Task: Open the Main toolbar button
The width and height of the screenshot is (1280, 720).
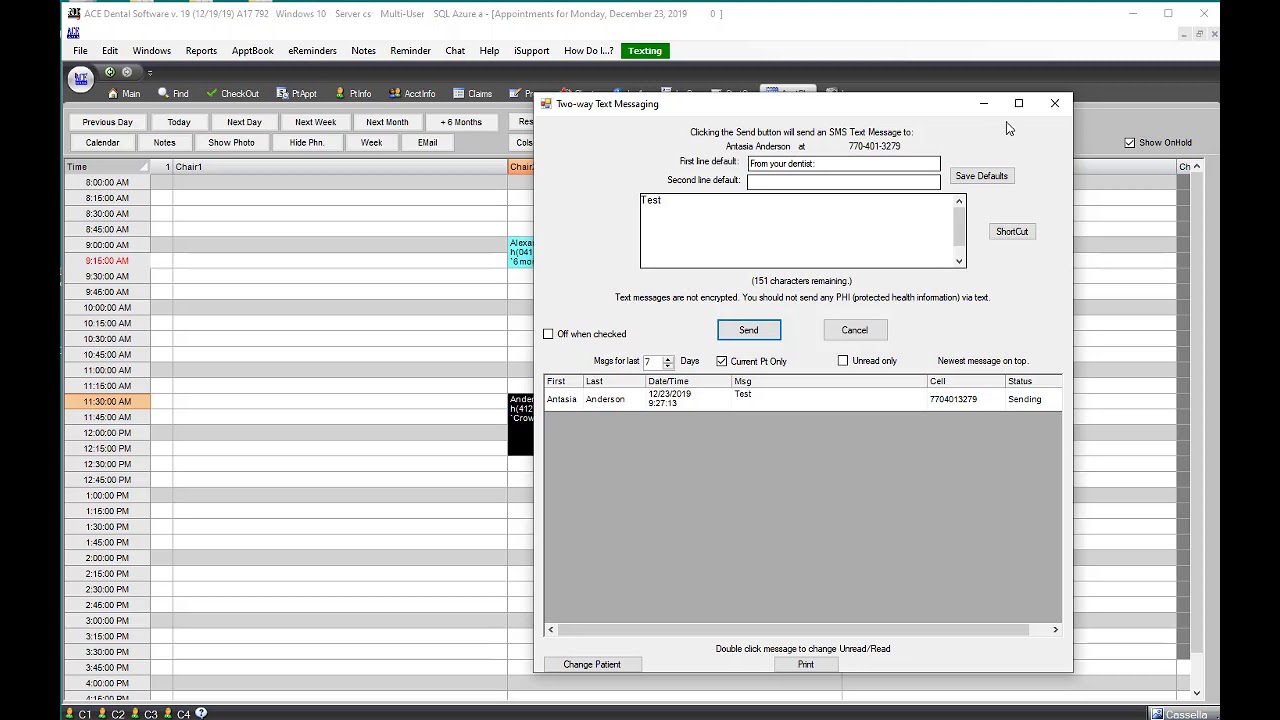Action: [x=124, y=94]
